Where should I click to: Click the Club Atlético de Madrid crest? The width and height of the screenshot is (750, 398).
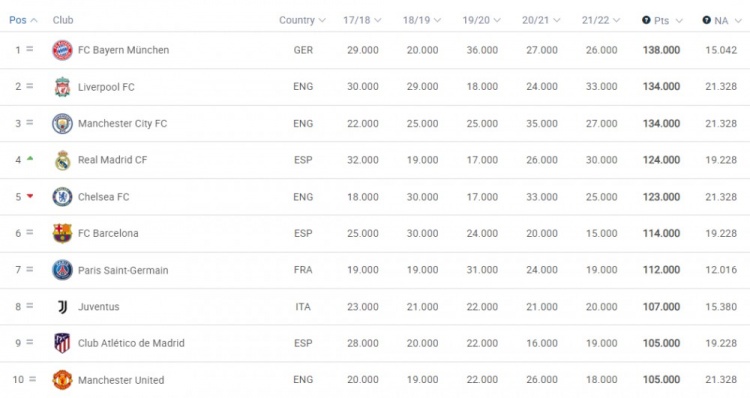62,343
